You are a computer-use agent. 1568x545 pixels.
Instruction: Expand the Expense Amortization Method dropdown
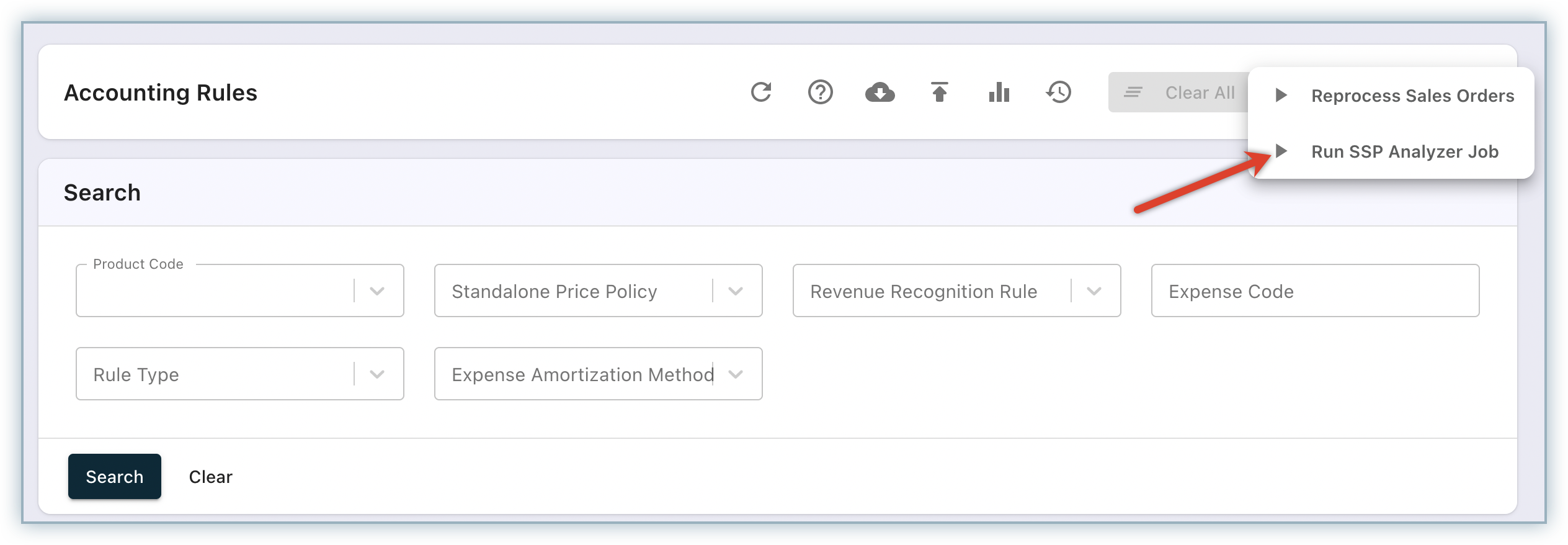coord(735,374)
